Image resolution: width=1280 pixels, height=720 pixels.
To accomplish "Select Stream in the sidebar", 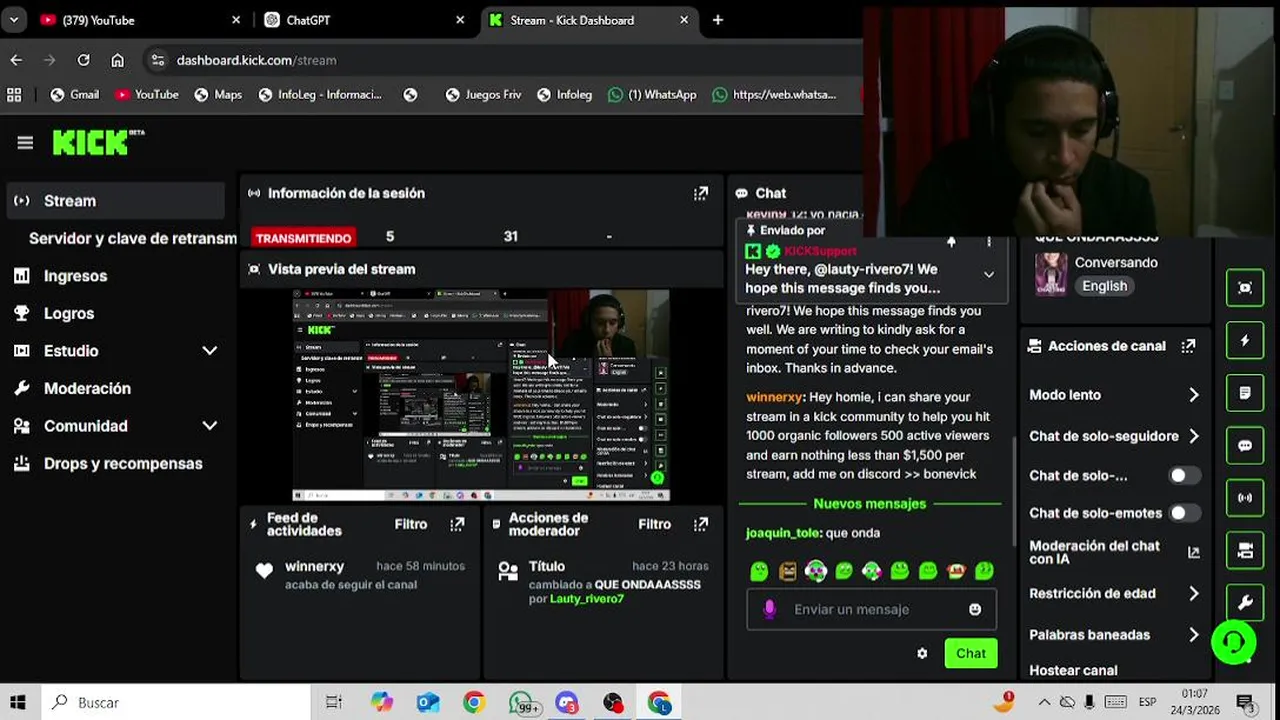I will [115, 201].
